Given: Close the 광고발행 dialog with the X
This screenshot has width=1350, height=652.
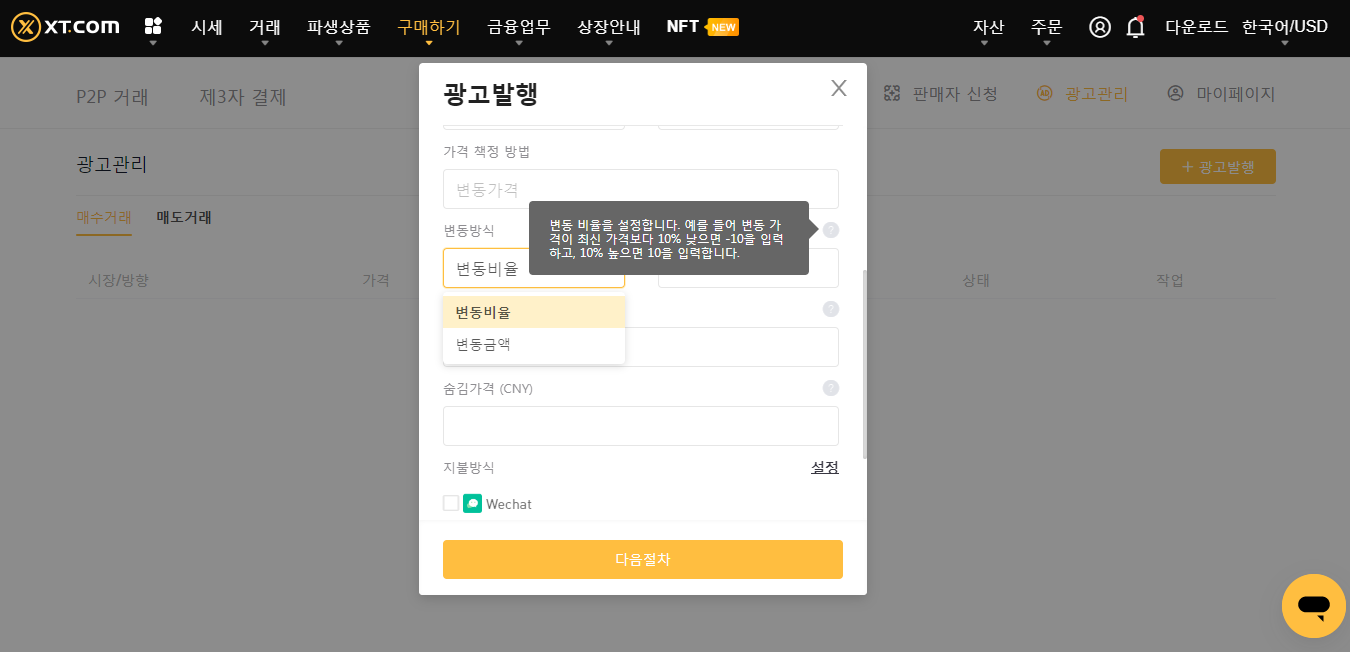Looking at the screenshot, I should [839, 88].
